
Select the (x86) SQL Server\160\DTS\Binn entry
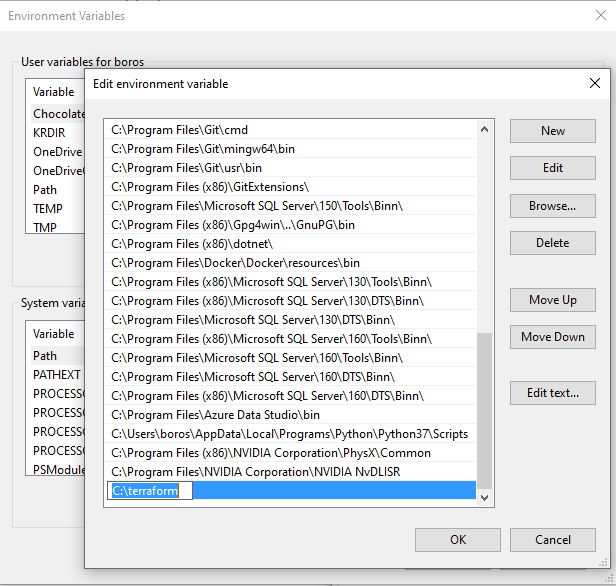(x=290, y=396)
